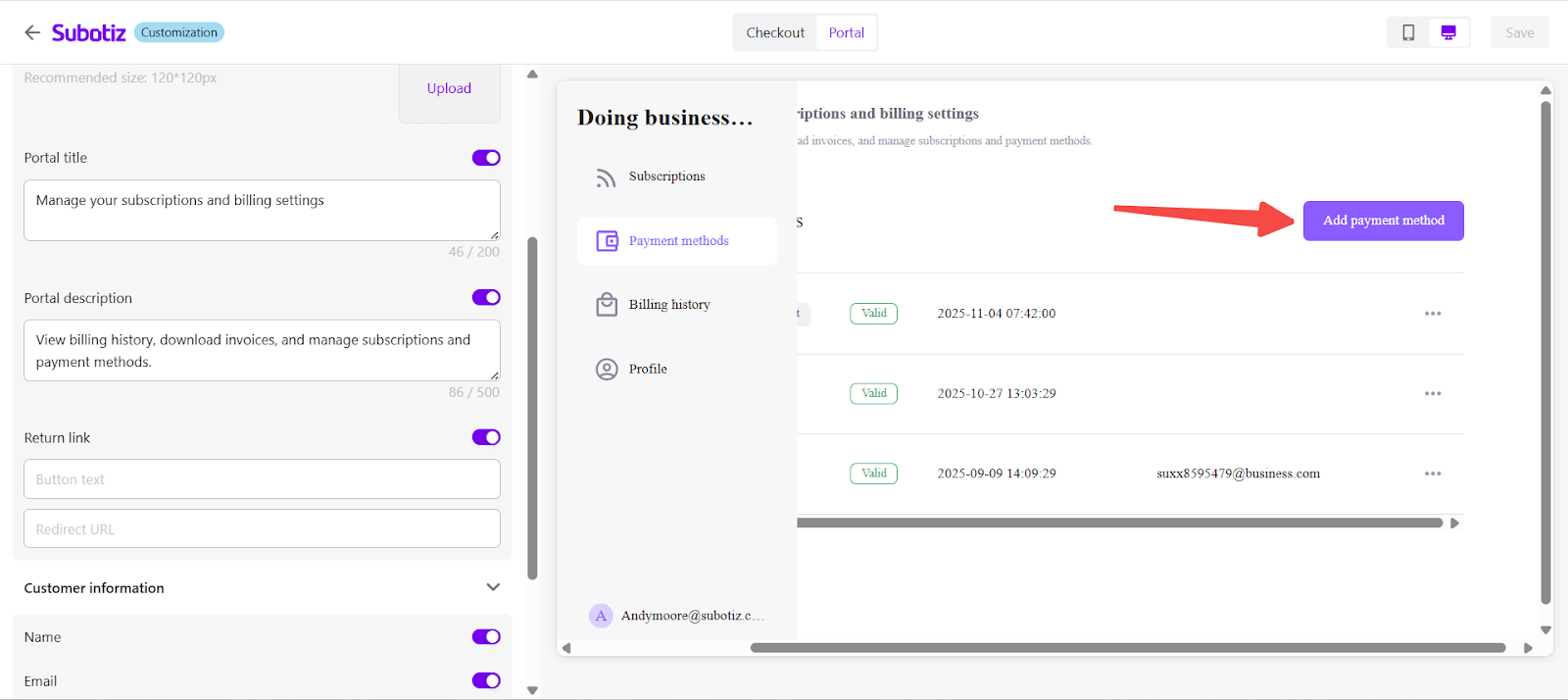Collapse the Customer information section
Image resolution: width=1568 pixels, height=700 pixels.
click(493, 587)
